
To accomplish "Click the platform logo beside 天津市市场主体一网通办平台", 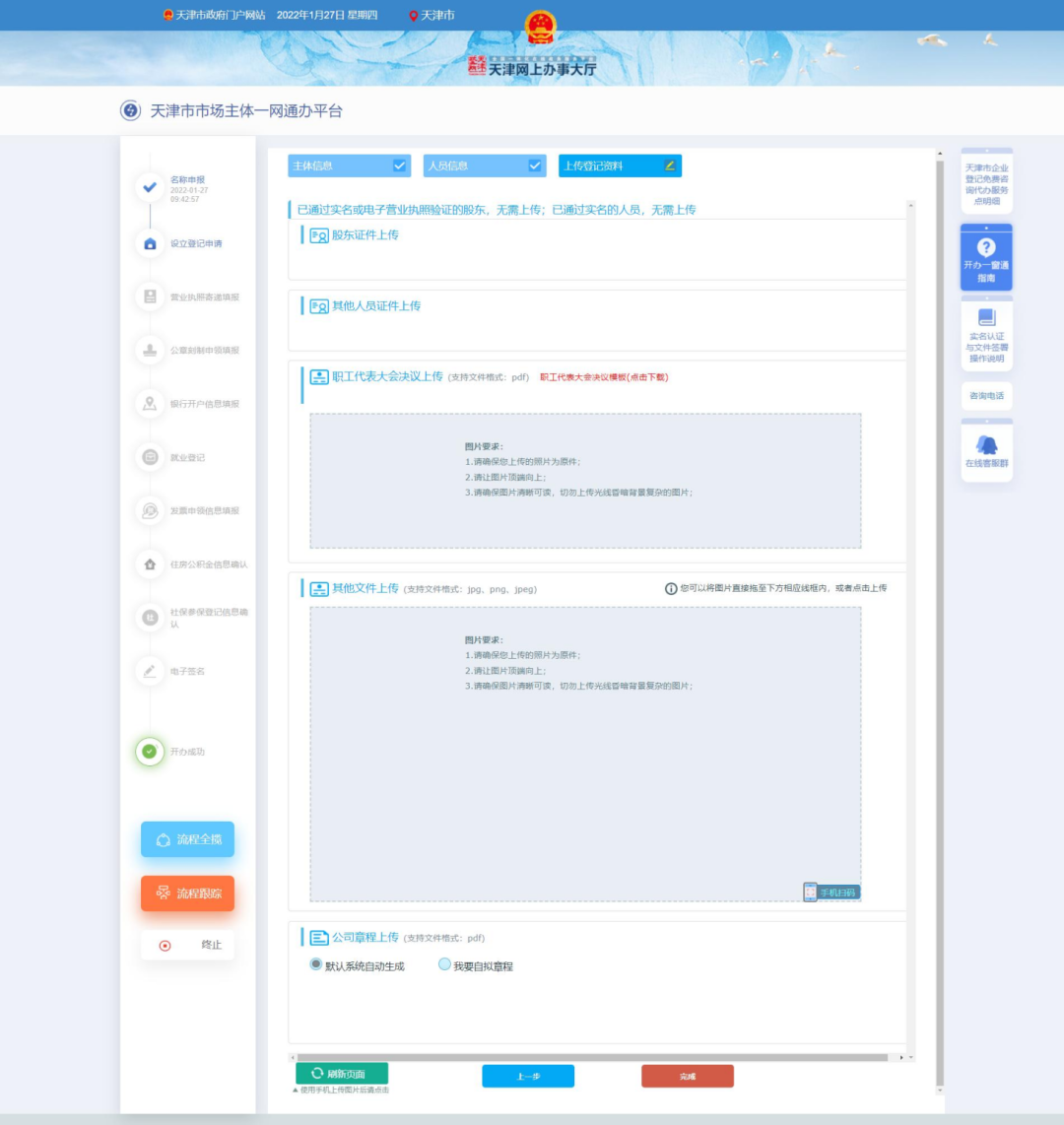I will pos(130,110).
